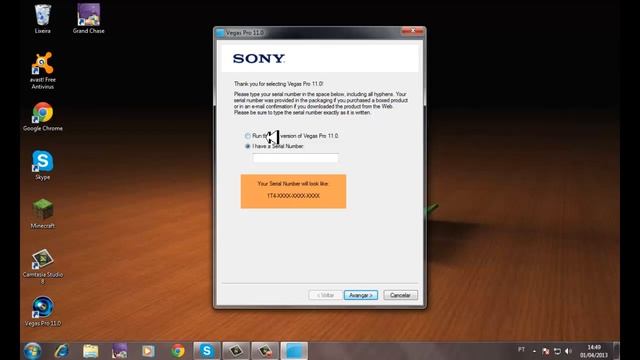Open Windows Explorer folder in taskbar

tap(91, 351)
